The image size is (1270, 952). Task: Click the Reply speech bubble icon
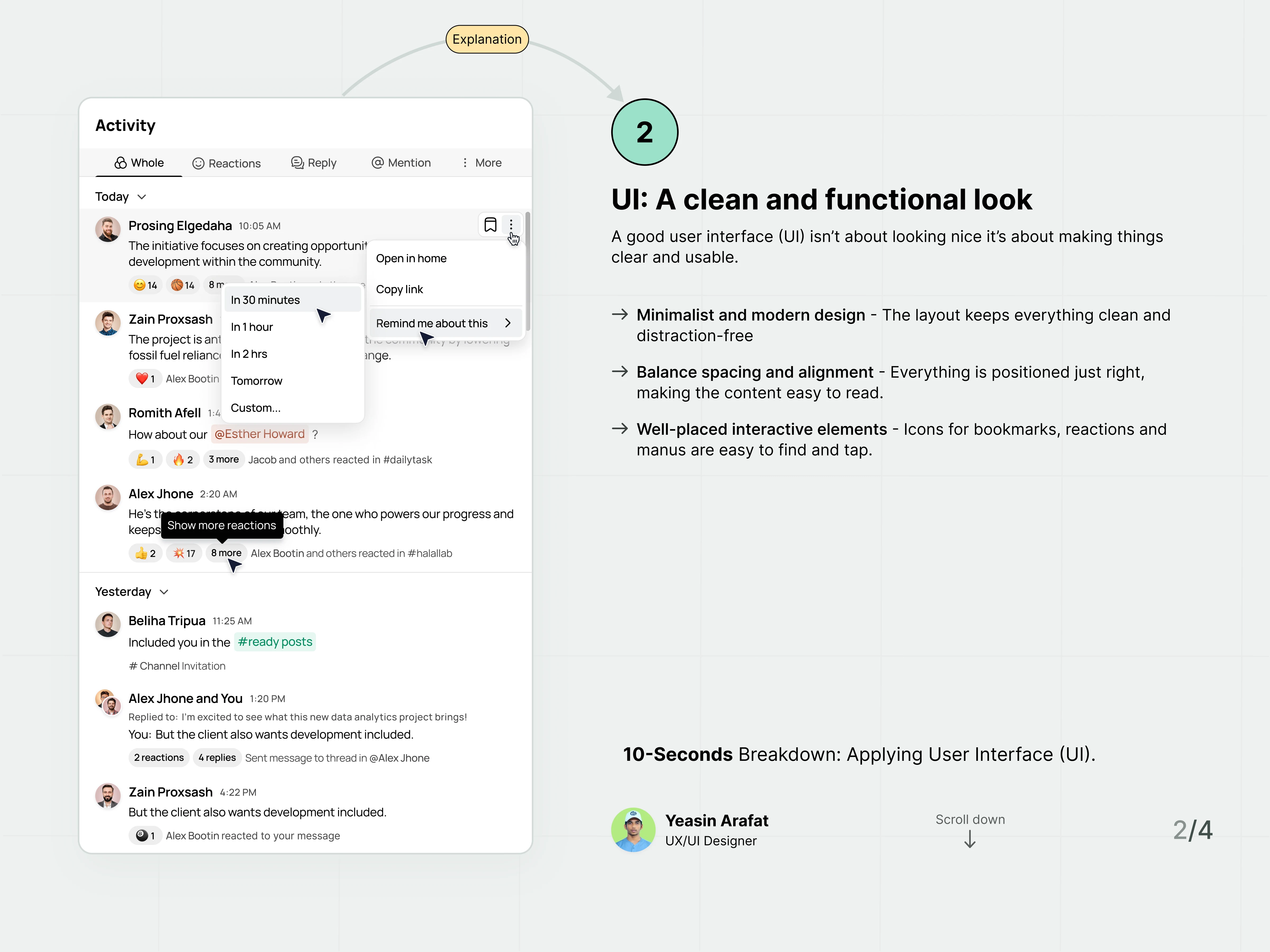pyautogui.click(x=297, y=163)
